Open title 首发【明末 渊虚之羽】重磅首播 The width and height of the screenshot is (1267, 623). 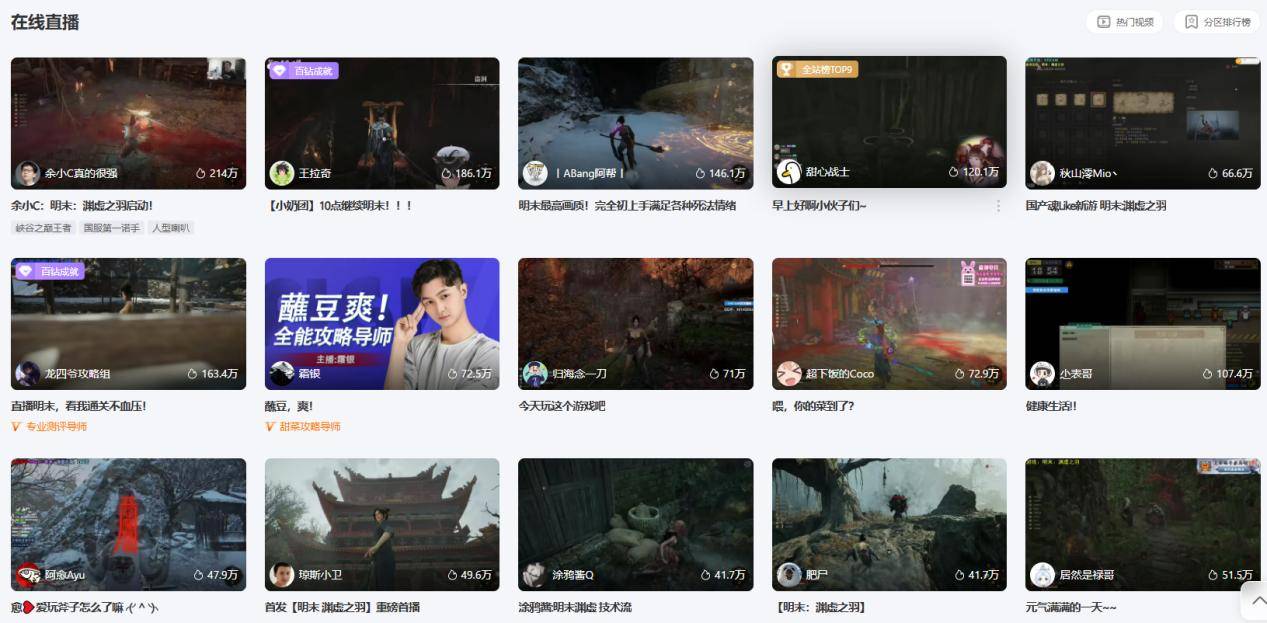click(x=342, y=608)
